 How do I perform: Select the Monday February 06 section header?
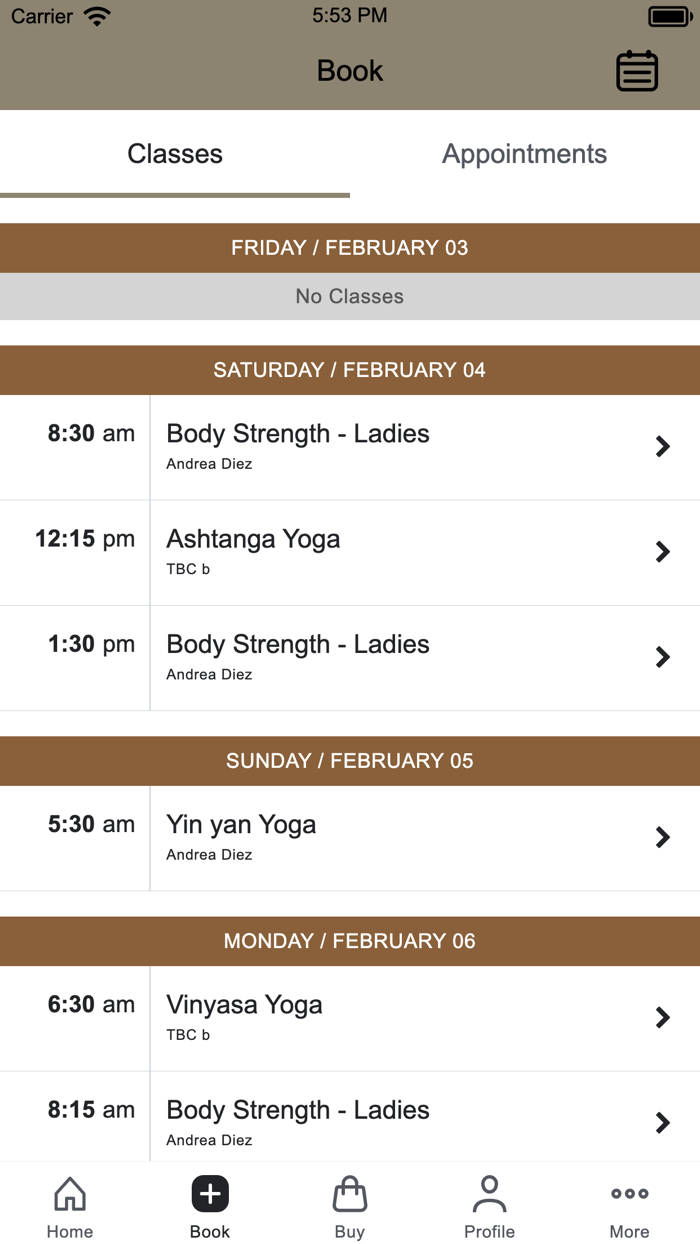click(350, 941)
